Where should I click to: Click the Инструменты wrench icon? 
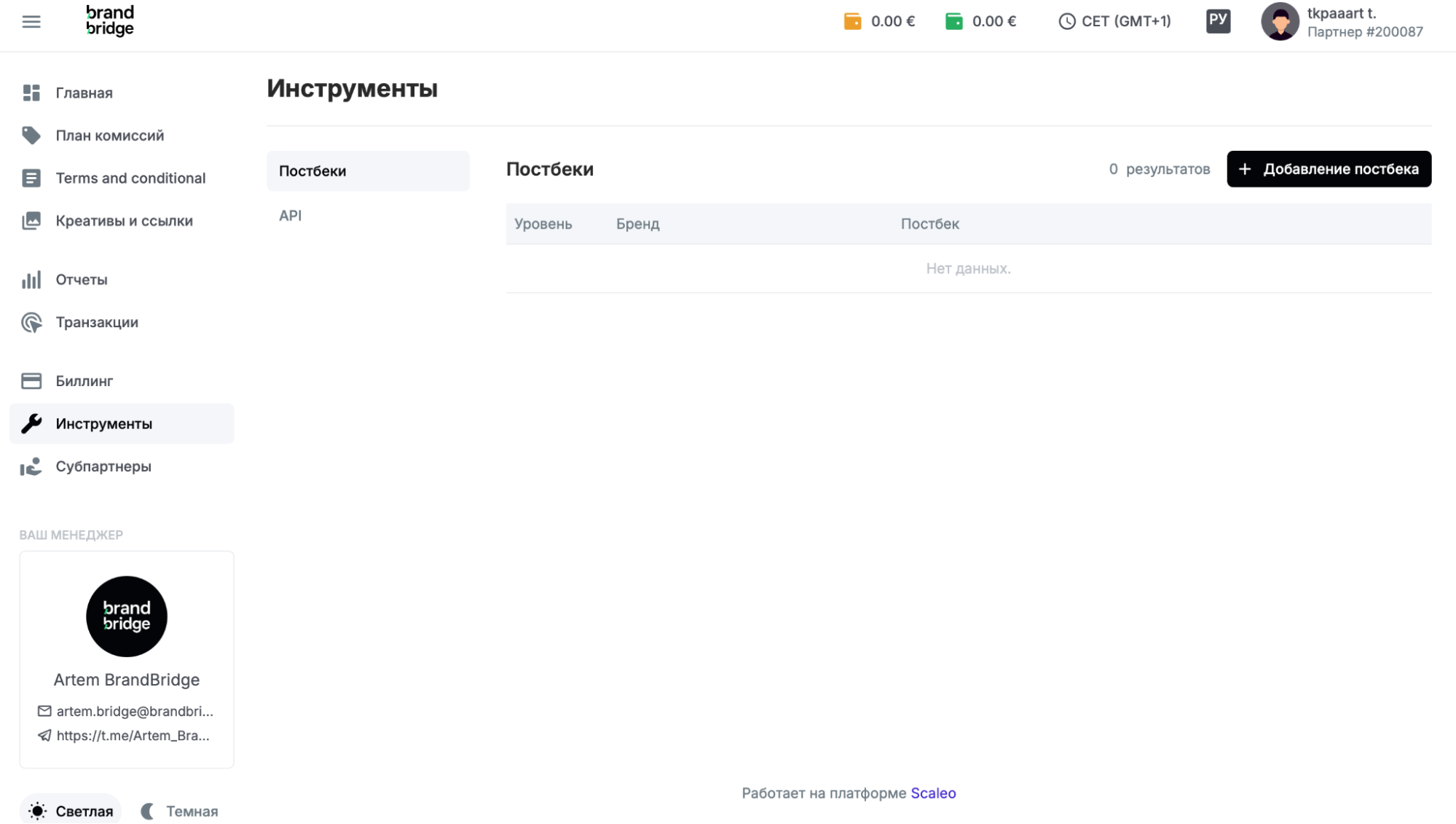click(x=31, y=423)
